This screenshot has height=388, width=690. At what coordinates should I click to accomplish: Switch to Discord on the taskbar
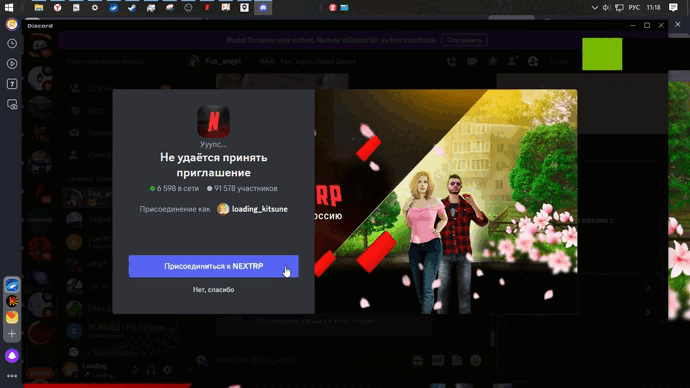pyautogui.click(x=263, y=7)
